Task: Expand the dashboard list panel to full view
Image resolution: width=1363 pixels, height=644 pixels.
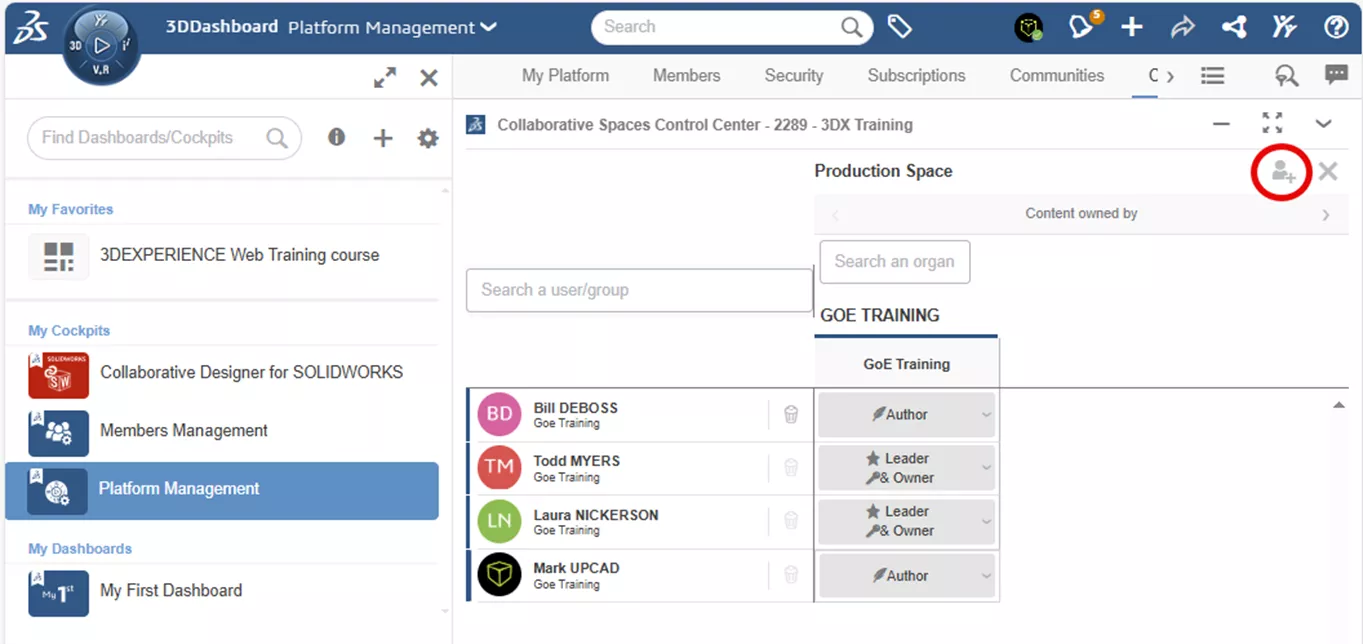Action: [385, 78]
